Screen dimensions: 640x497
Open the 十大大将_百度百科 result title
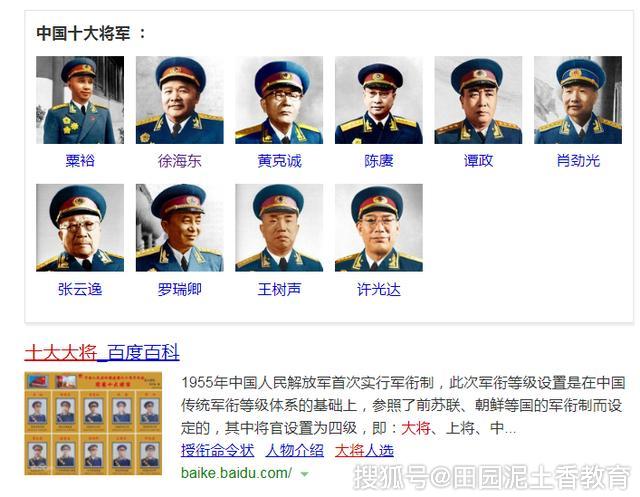102,353
